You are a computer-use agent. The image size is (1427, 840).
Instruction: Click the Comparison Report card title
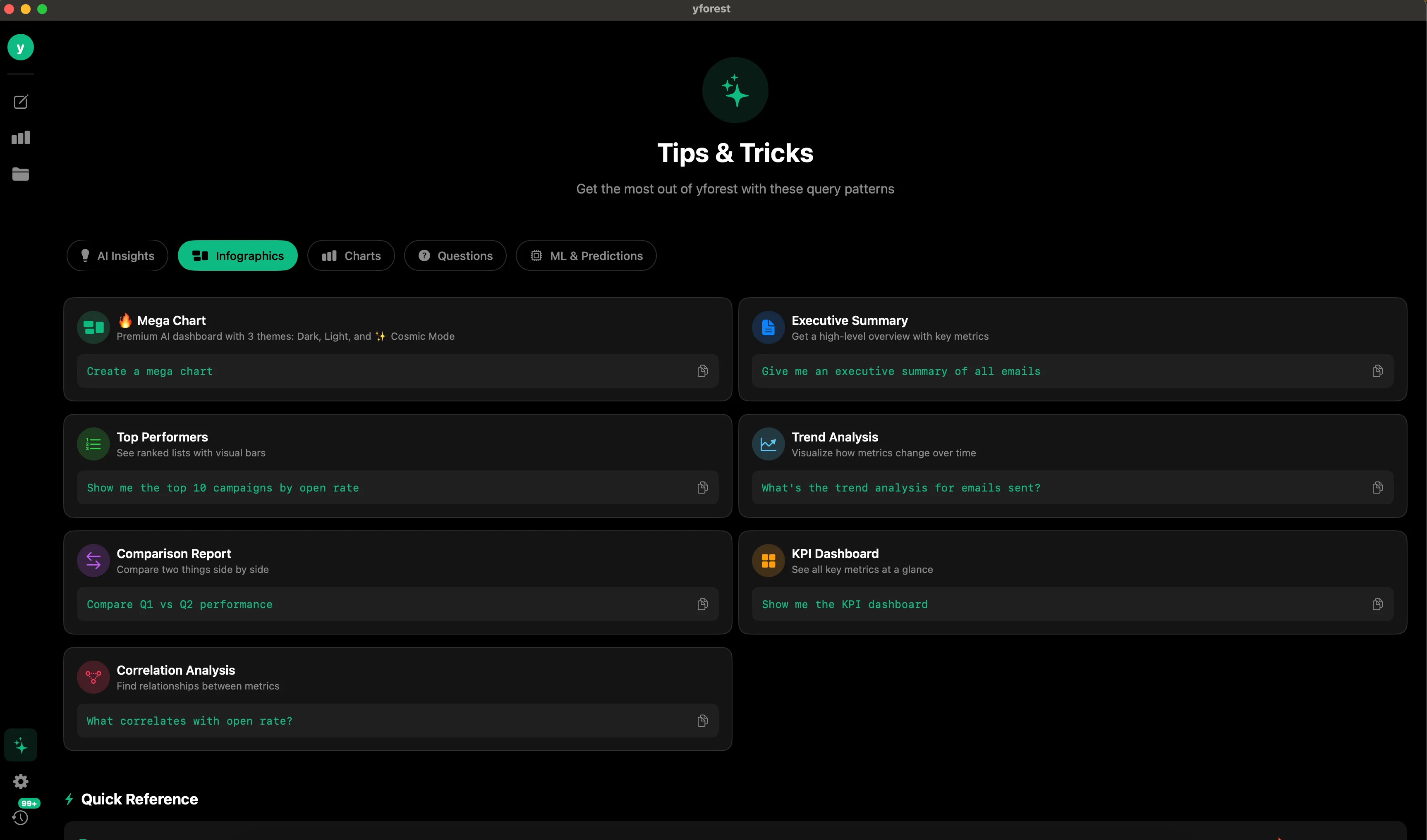173,554
